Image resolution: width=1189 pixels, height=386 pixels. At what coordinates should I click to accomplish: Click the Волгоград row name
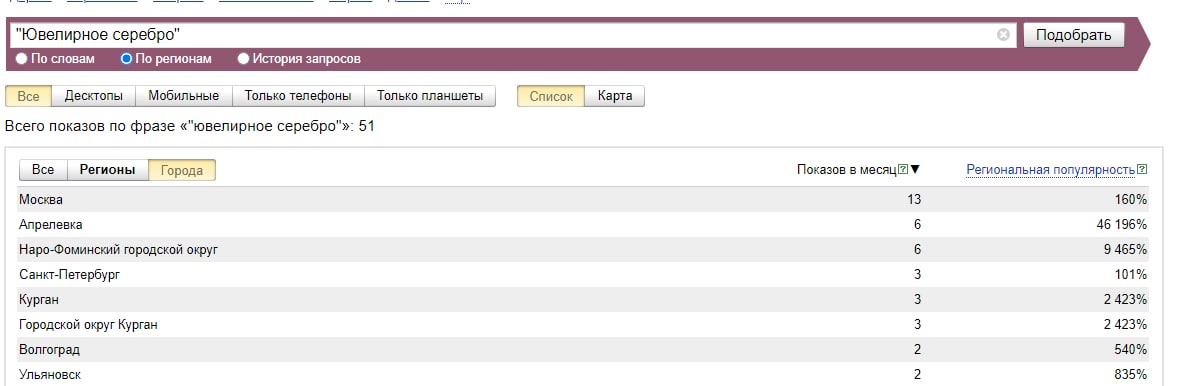(x=49, y=350)
